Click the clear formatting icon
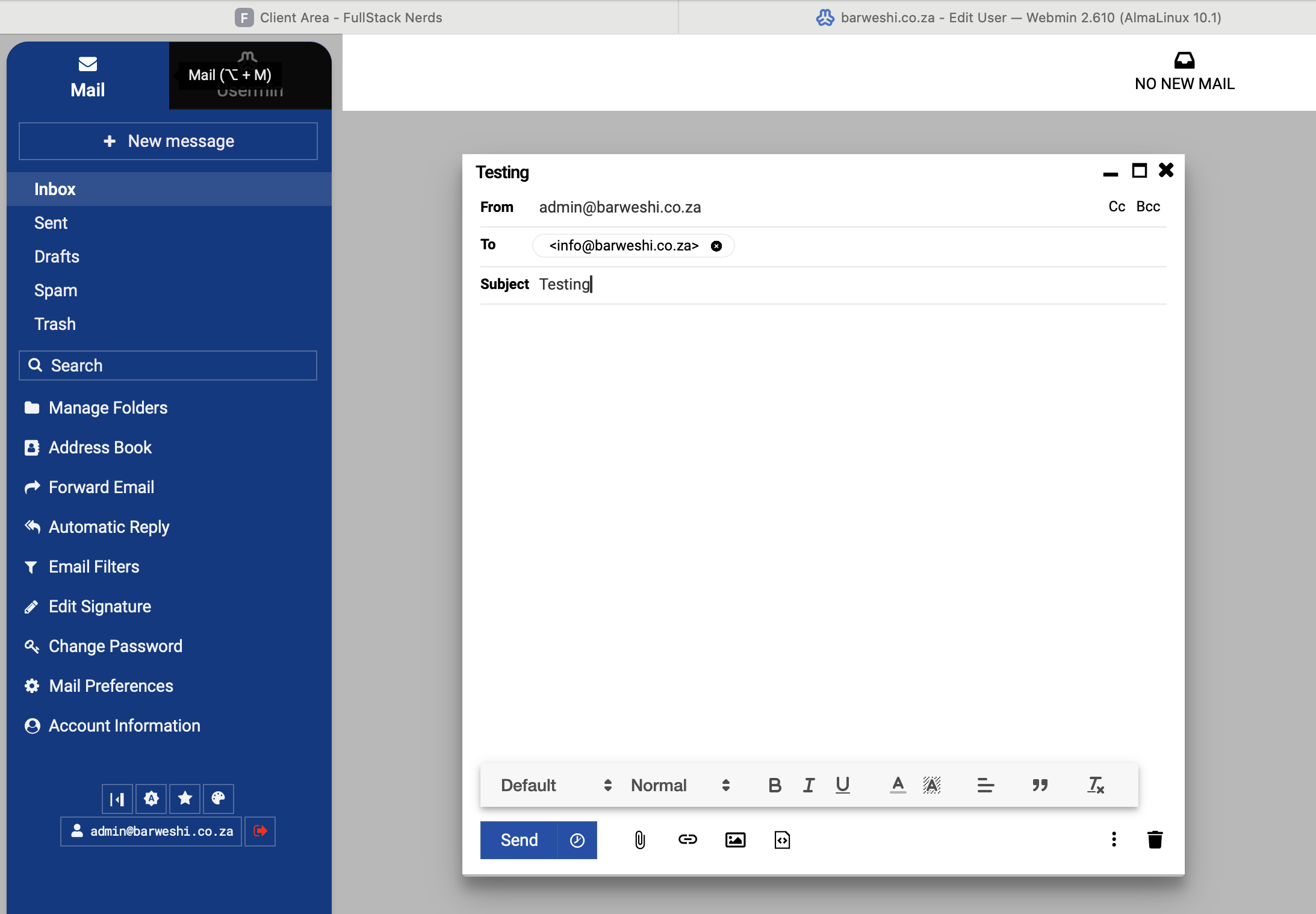Screen dimensions: 1316x914 click(x=1095, y=785)
